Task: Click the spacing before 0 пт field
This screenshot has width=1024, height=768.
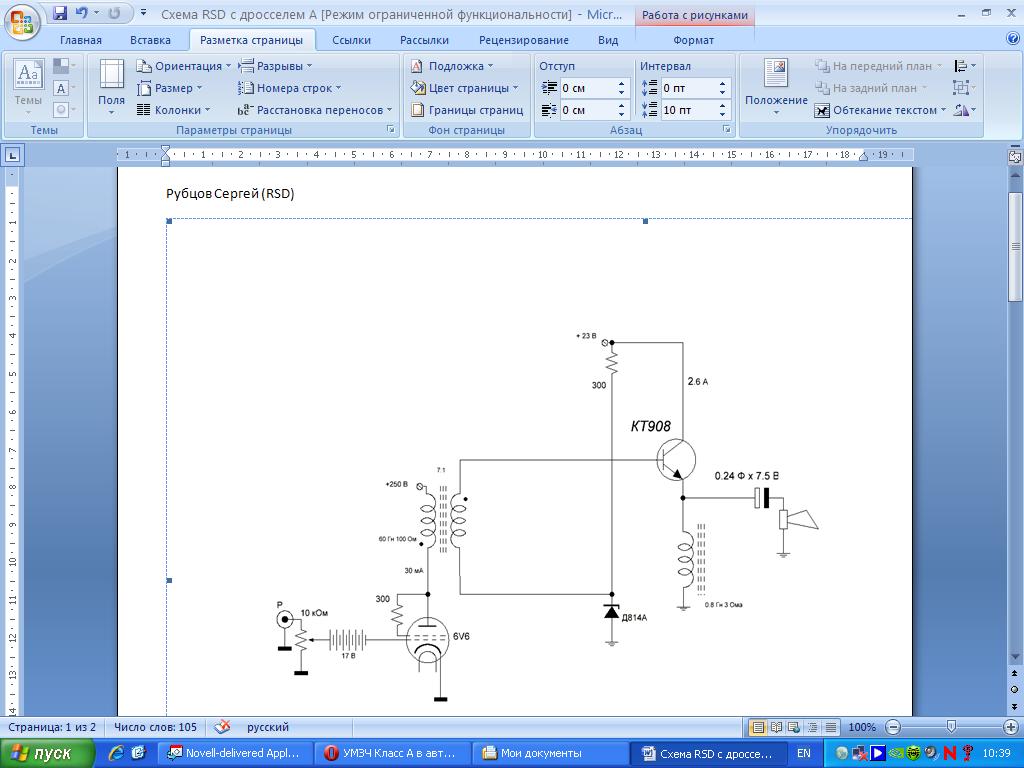Action: click(x=688, y=88)
